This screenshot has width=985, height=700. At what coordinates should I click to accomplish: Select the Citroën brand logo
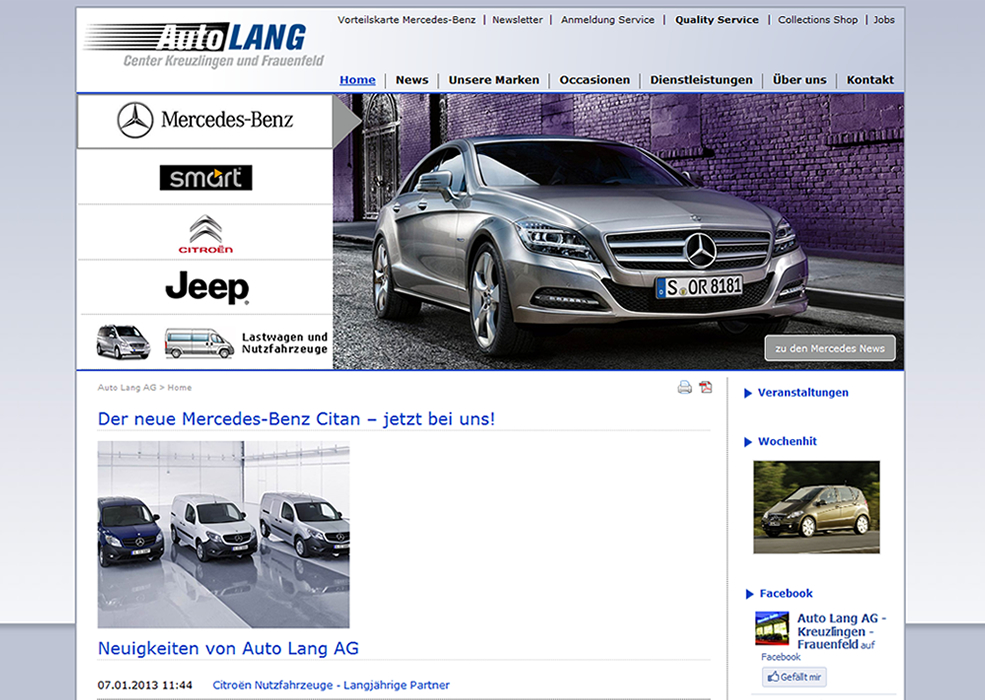tap(205, 234)
